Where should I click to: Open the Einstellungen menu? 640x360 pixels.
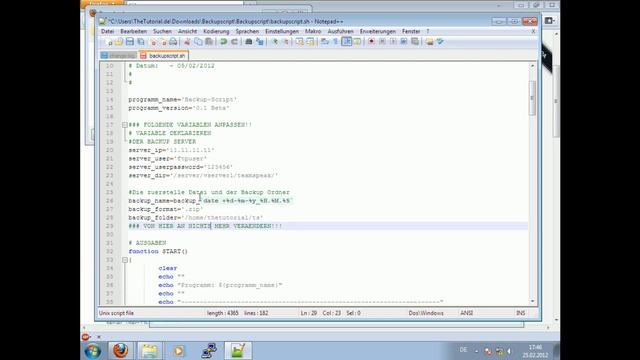pyautogui.click(x=282, y=31)
